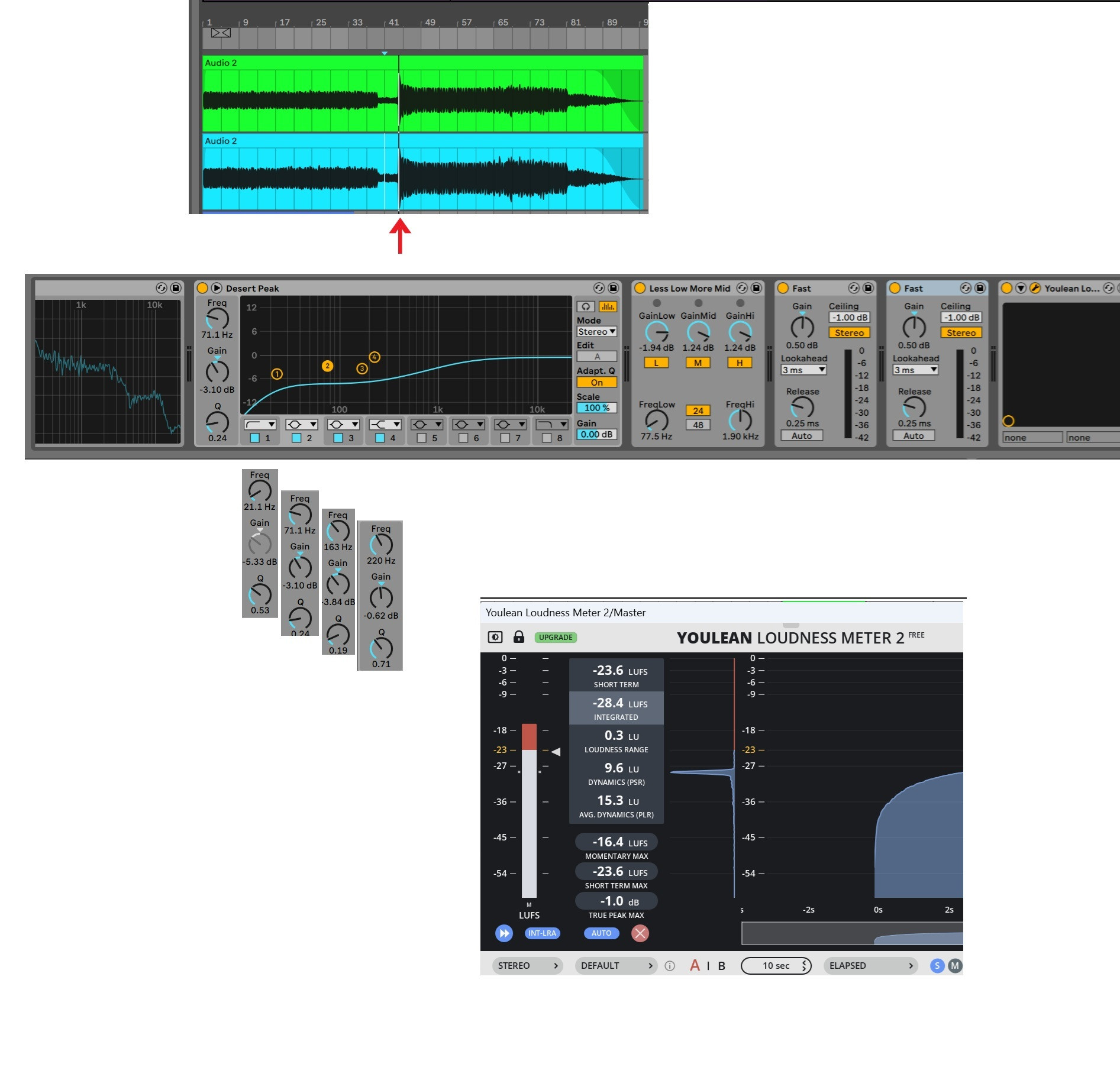The image size is (1120, 1080).
Task: Click the EQ Freq knob at 71.1 Hz in Desert Peak
Action: 217,319
